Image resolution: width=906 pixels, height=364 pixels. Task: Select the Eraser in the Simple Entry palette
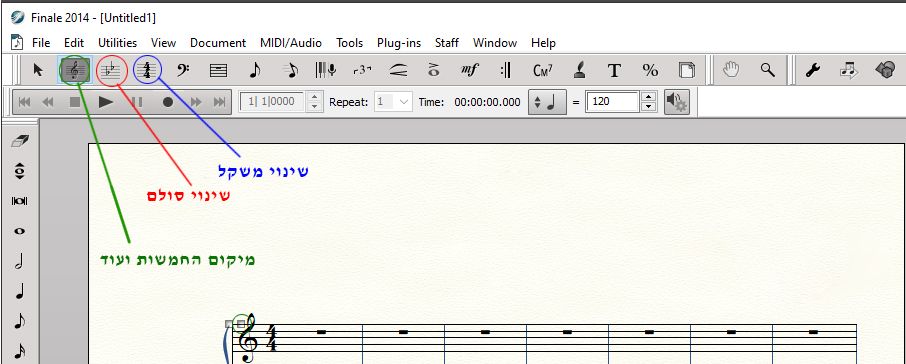[20, 141]
